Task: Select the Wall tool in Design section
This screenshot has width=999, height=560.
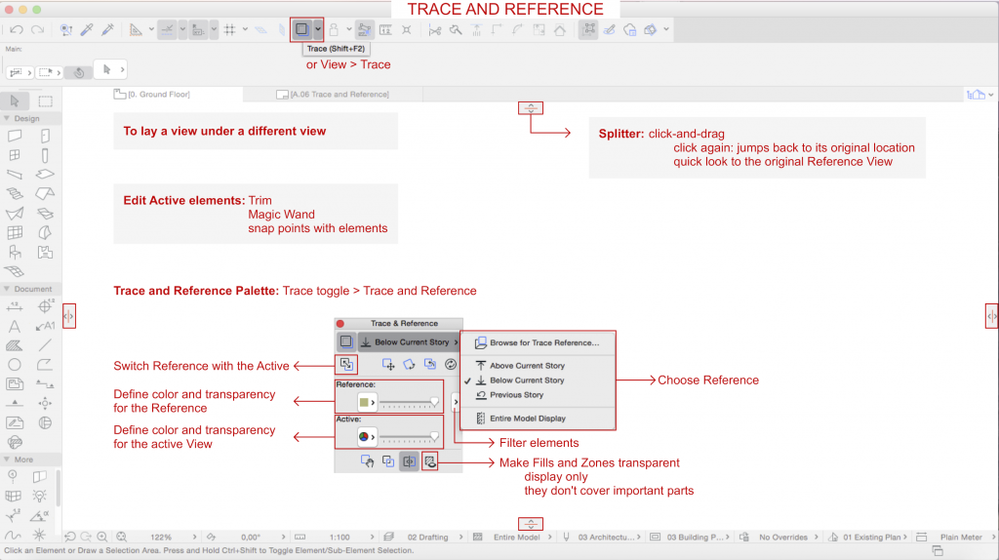Action: 15,136
